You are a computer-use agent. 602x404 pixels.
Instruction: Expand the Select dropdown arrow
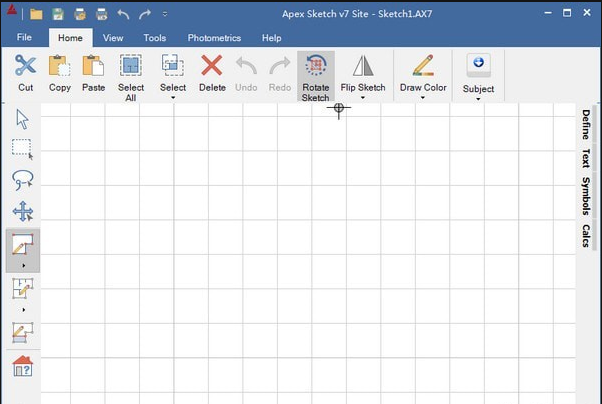pyautogui.click(x=173, y=98)
